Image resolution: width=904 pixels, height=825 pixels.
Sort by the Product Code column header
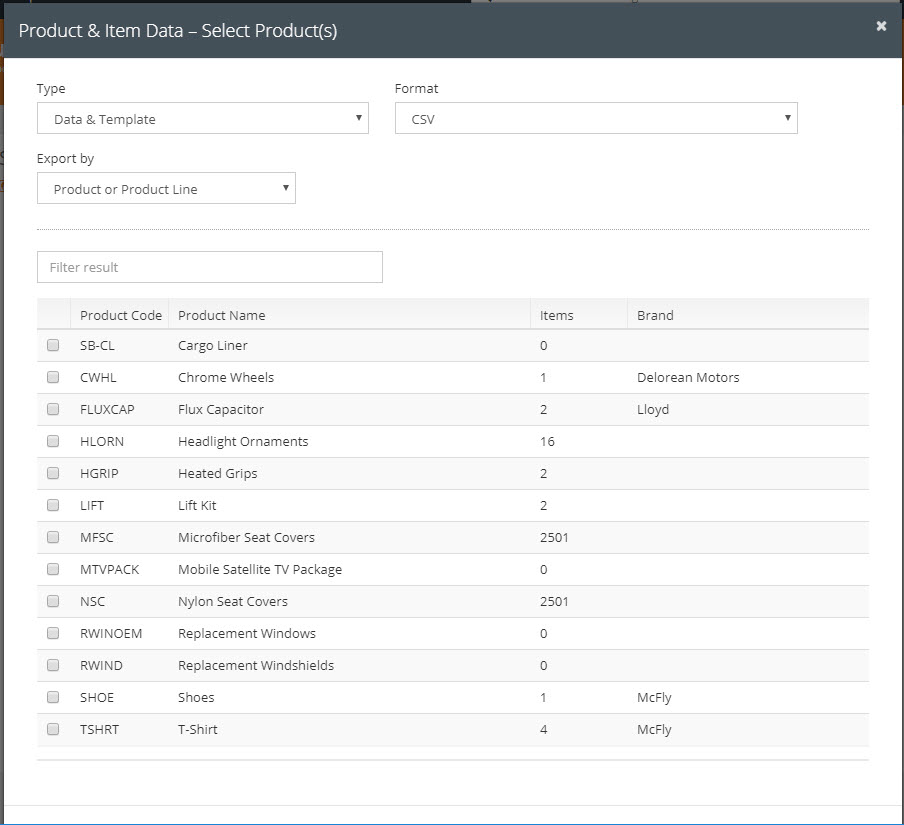click(x=120, y=315)
